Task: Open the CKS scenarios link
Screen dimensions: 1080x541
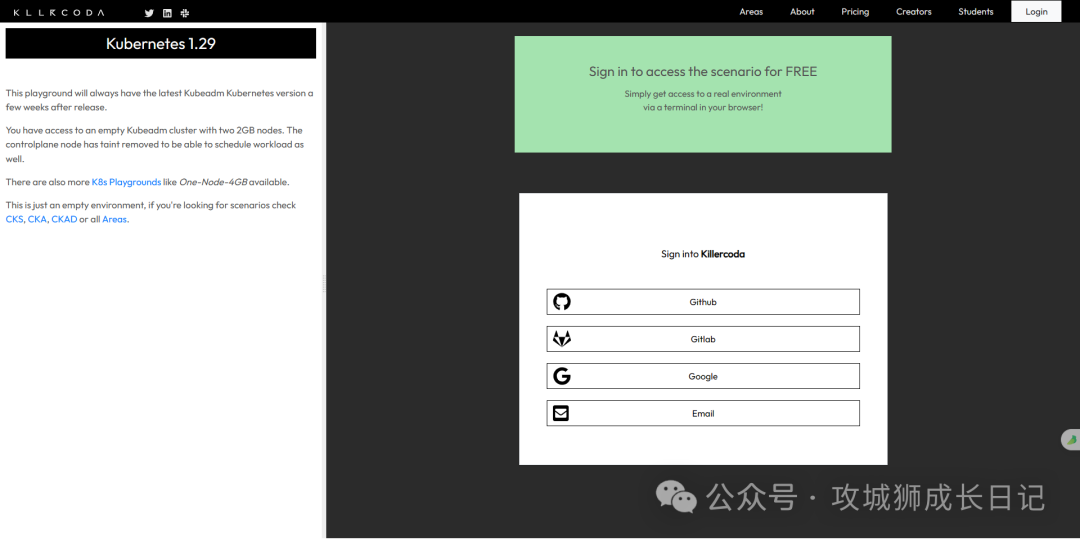Action: 14,219
